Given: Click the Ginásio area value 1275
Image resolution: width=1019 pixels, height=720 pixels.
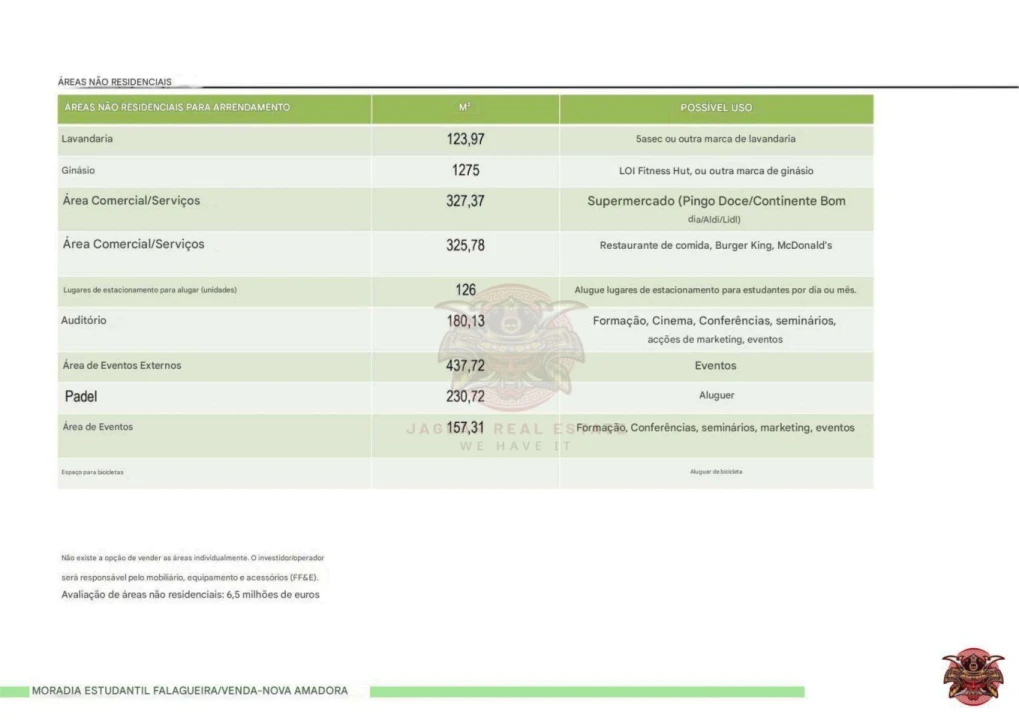Looking at the screenshot, I should (465, 171).
